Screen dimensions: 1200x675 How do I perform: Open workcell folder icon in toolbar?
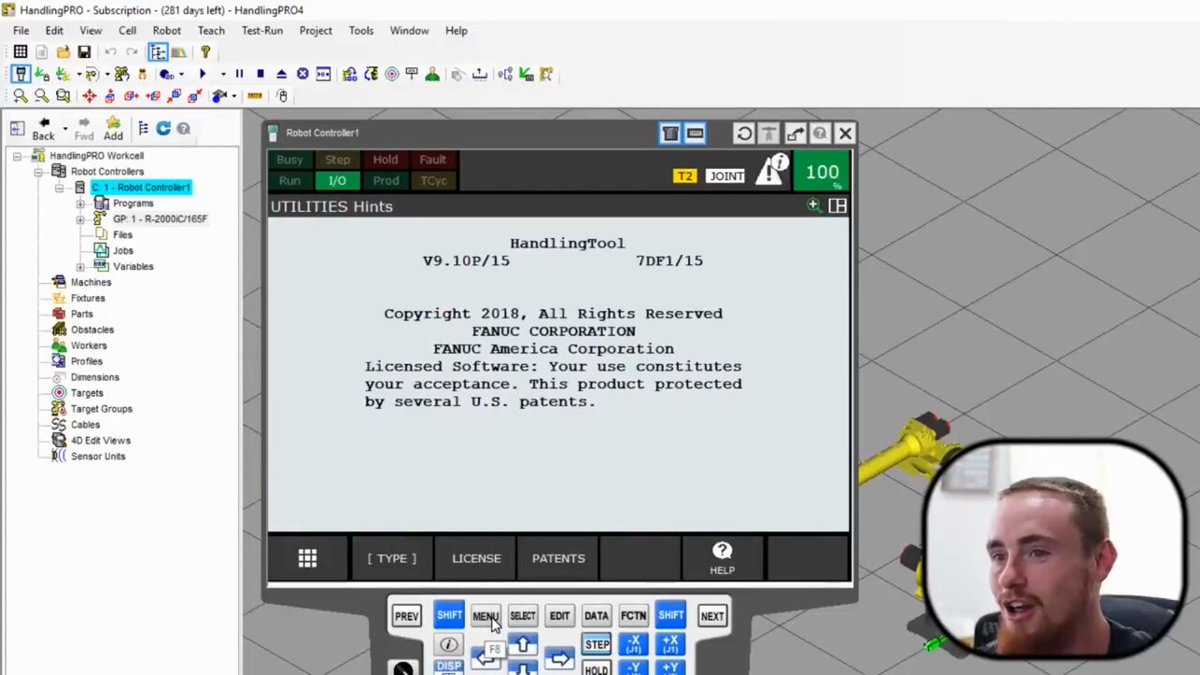(x=63, y=52)
